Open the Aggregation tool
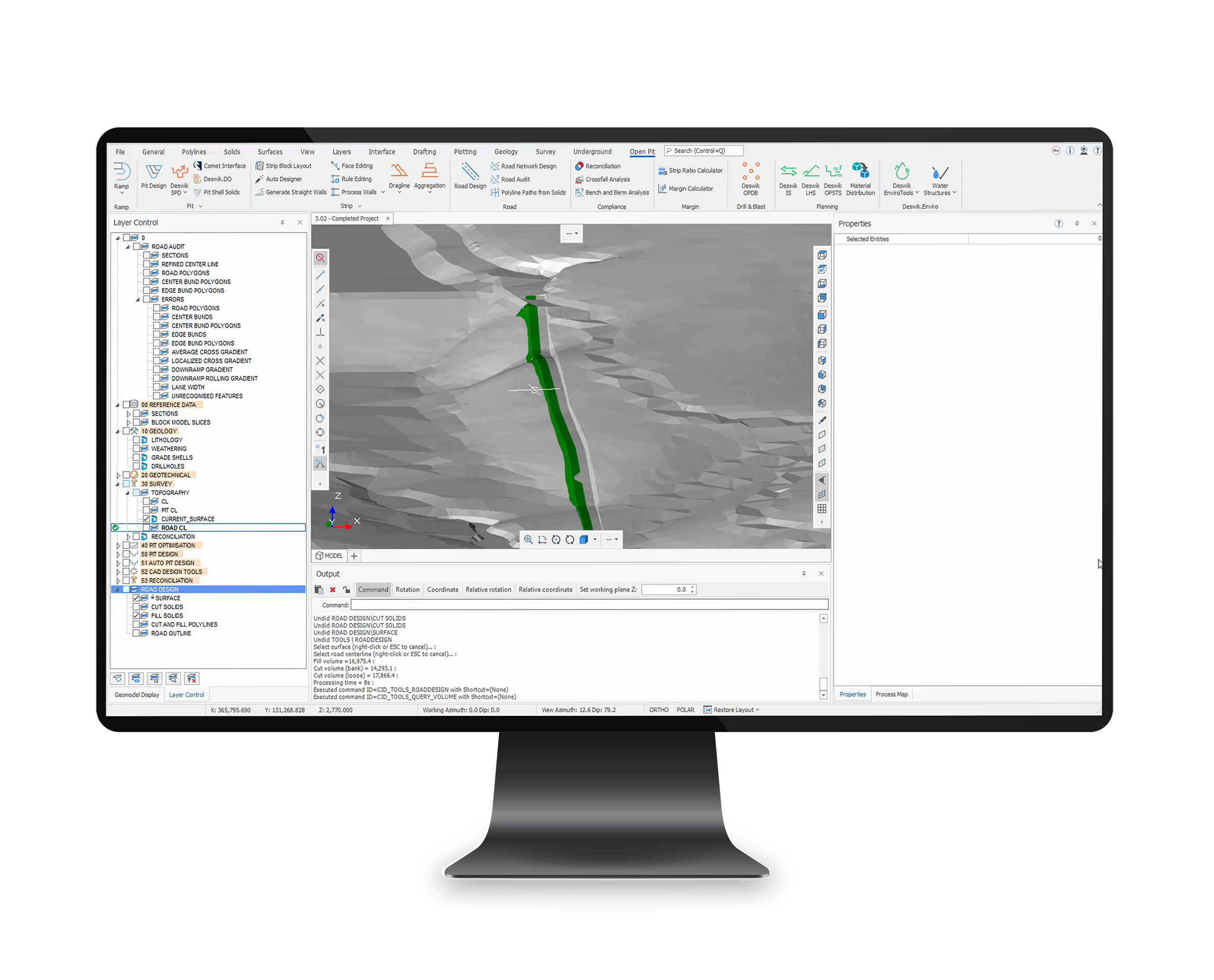This screenshot has height=980, width=1214. click(x=430, y=178)
